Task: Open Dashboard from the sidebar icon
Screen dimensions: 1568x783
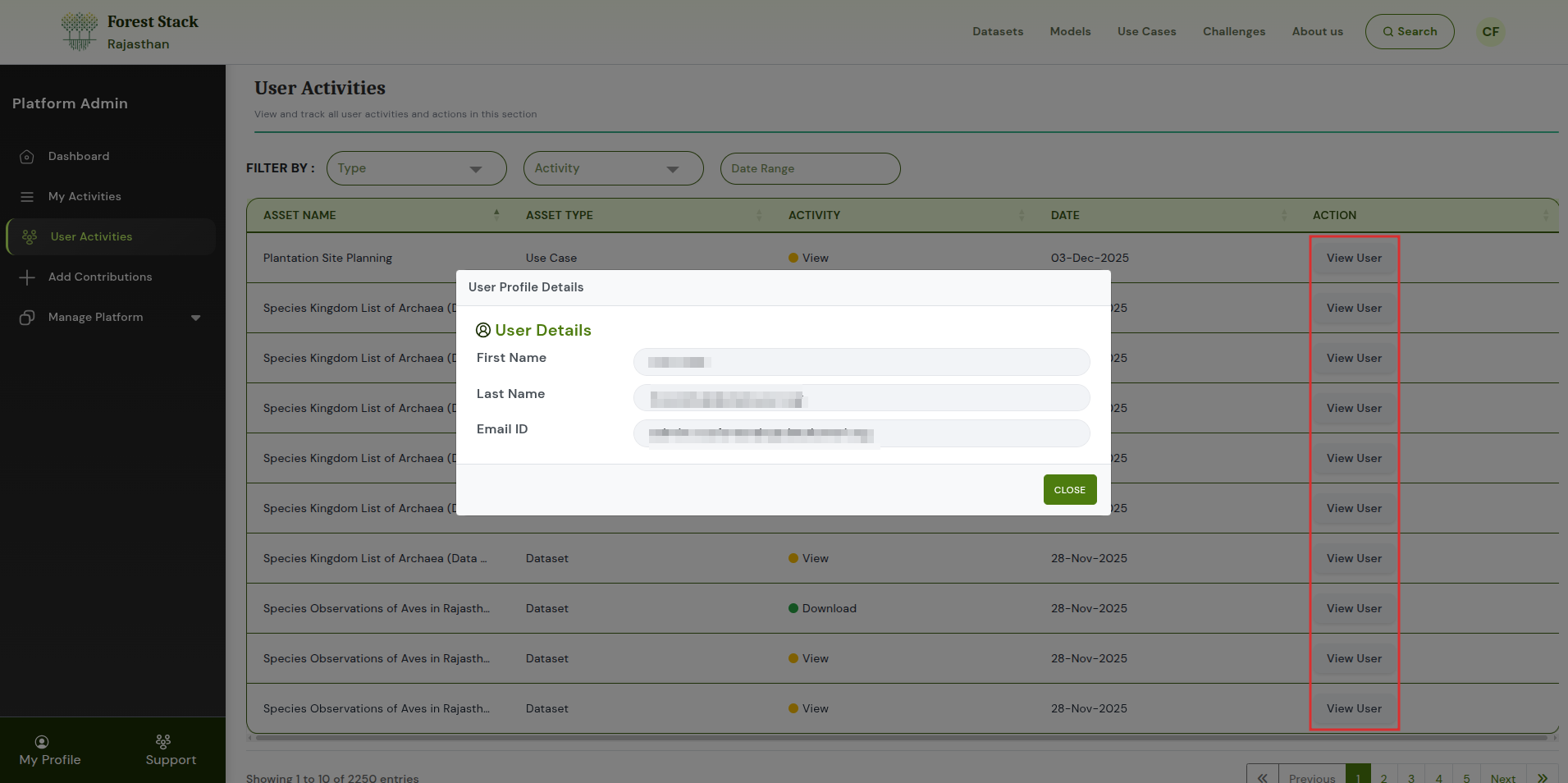Action: point(27,157)
